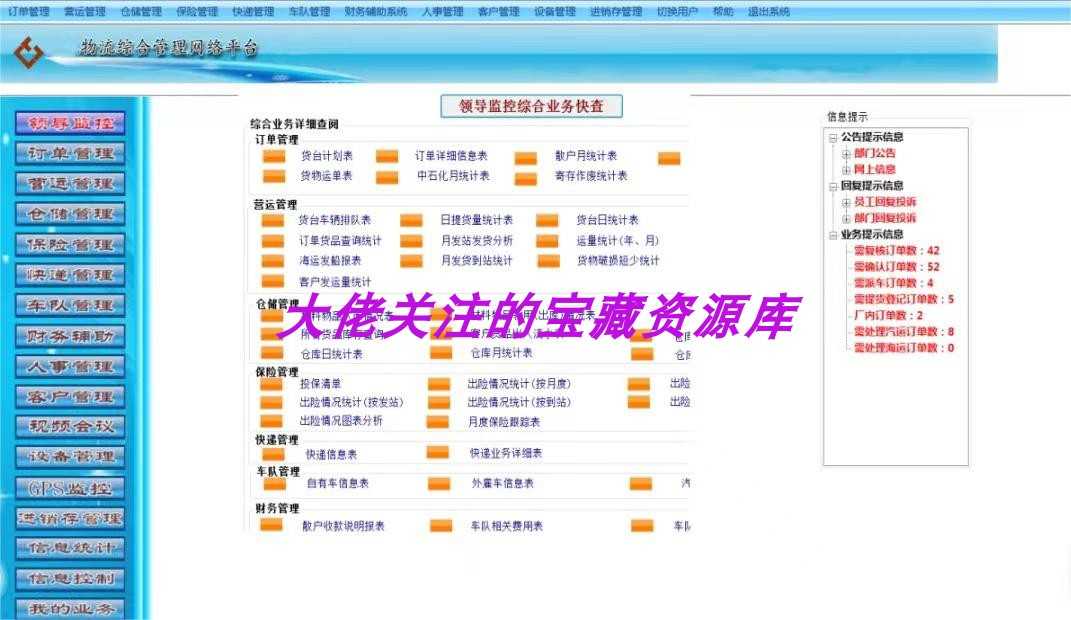Select tree item 厂内订单数：2
This screenshot has width=1071, height=620.
pos(889,315)
